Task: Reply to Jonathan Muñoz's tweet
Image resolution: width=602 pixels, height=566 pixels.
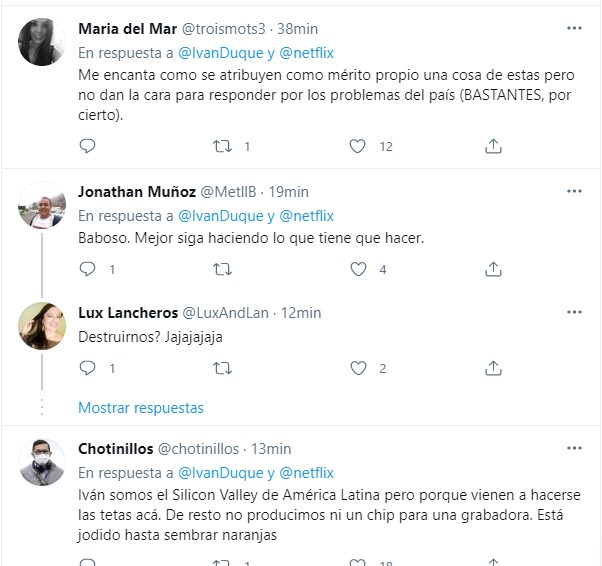Action: click(87, 269)
